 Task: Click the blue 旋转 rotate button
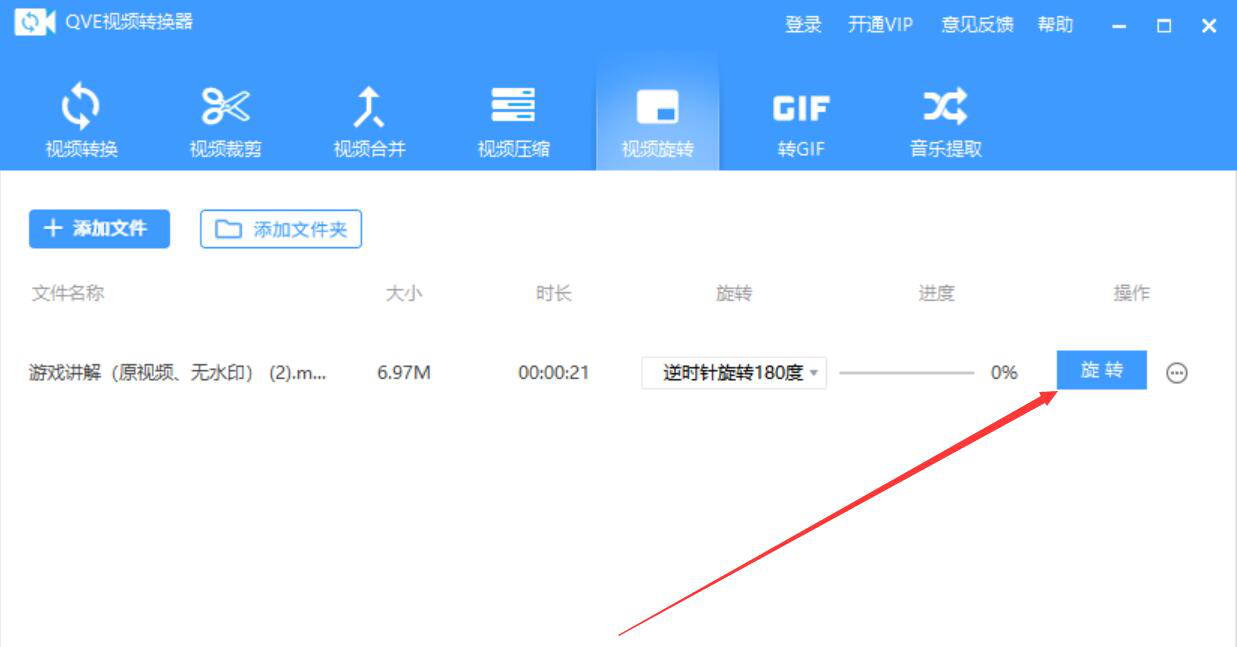(x=1102, y=370)
